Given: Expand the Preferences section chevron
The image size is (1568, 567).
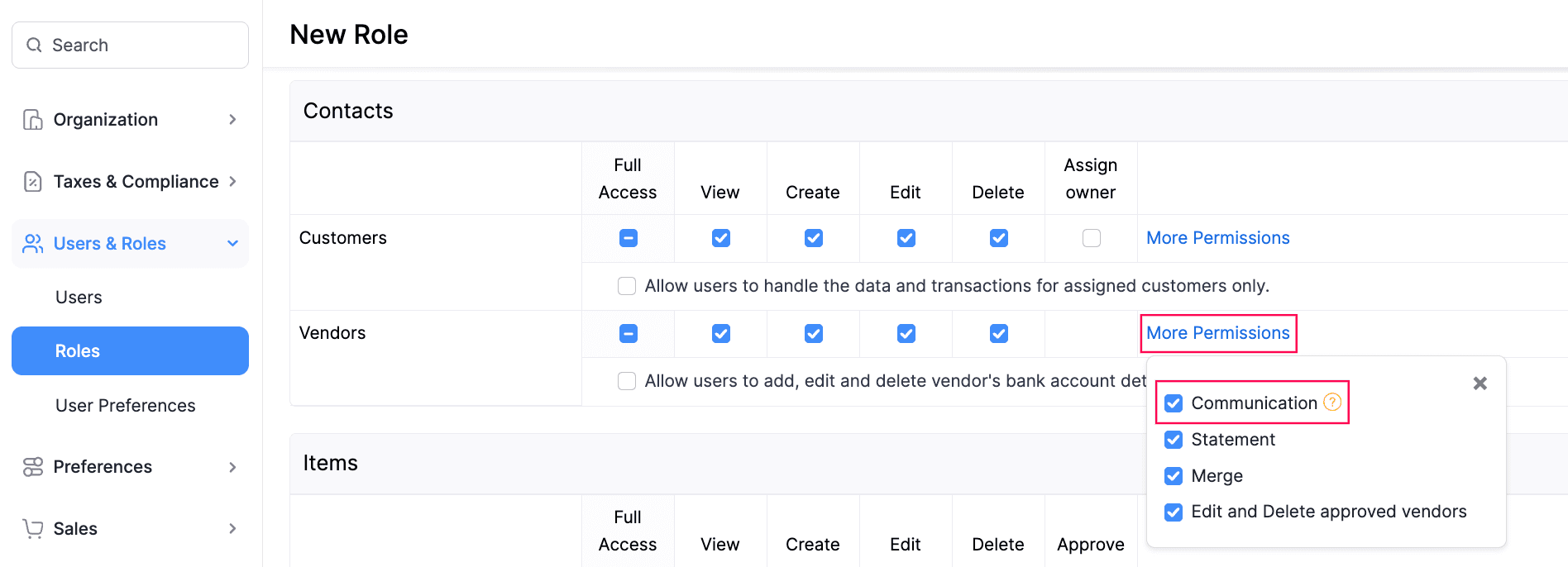Looking at the screenshot, I should pyautogui.click(x=232, y=467).
